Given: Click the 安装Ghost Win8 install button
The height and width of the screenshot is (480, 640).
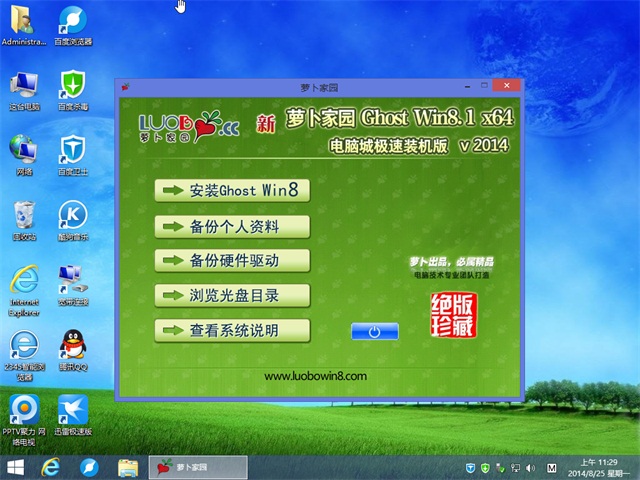Looking at the screenshot, I should [232, 190].
